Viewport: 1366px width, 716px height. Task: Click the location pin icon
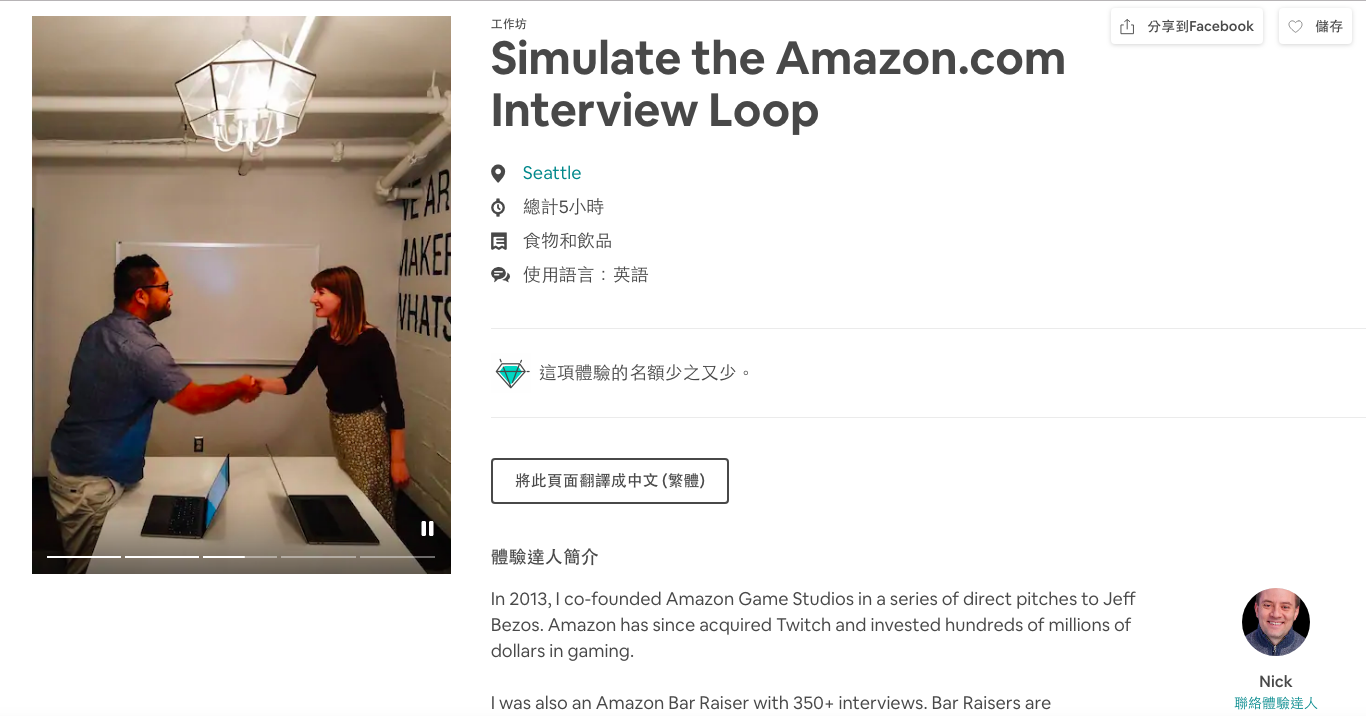(x=498, y=174)
